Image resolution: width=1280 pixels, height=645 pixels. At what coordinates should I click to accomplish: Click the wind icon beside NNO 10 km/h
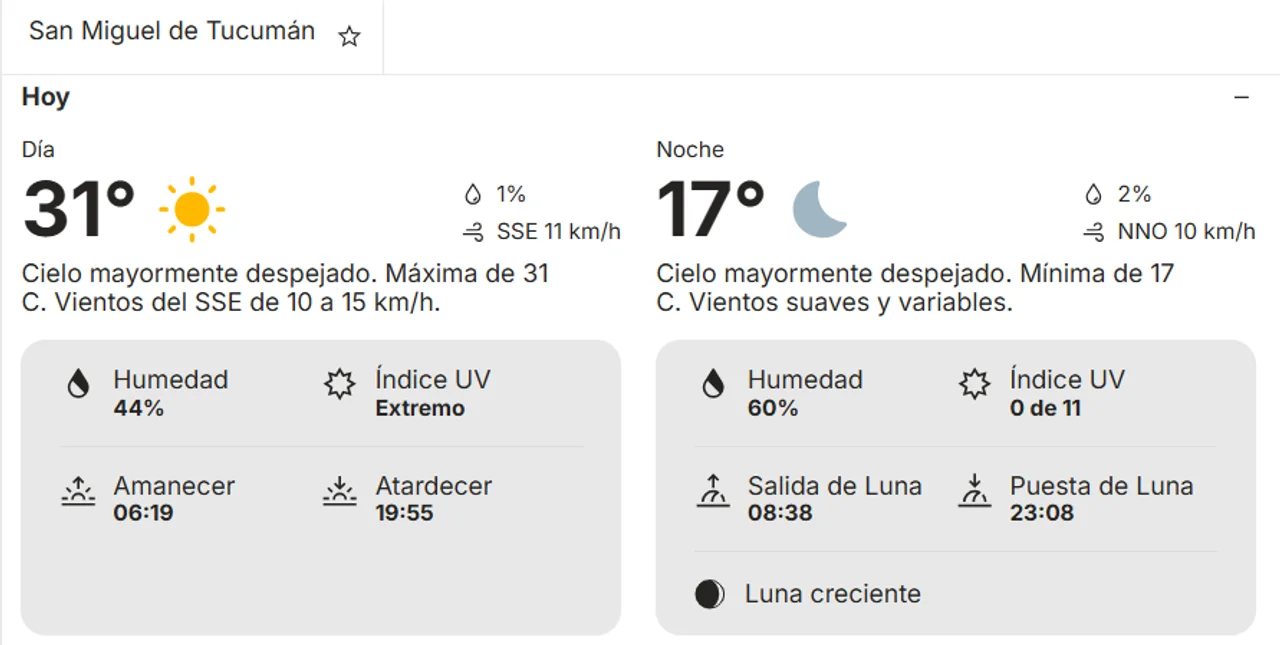point(1092,232)
